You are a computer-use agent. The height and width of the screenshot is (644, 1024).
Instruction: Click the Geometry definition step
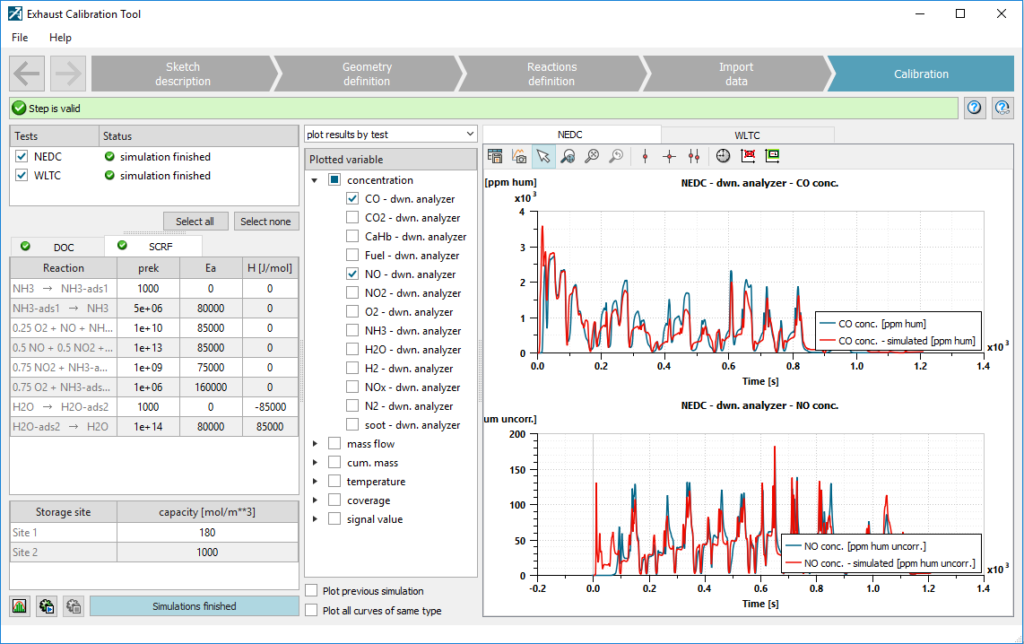[x=366, y=73]
